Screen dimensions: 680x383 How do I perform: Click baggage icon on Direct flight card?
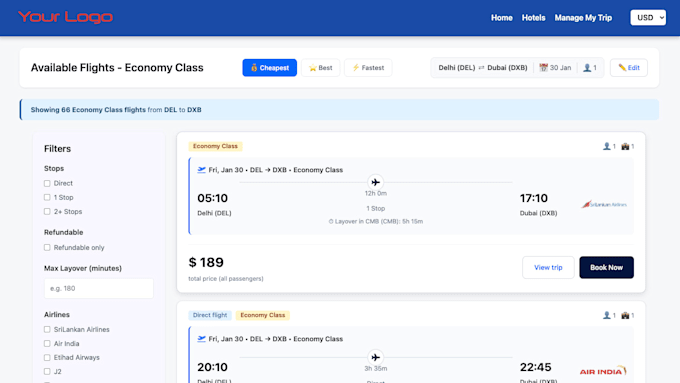pos(625,315)
